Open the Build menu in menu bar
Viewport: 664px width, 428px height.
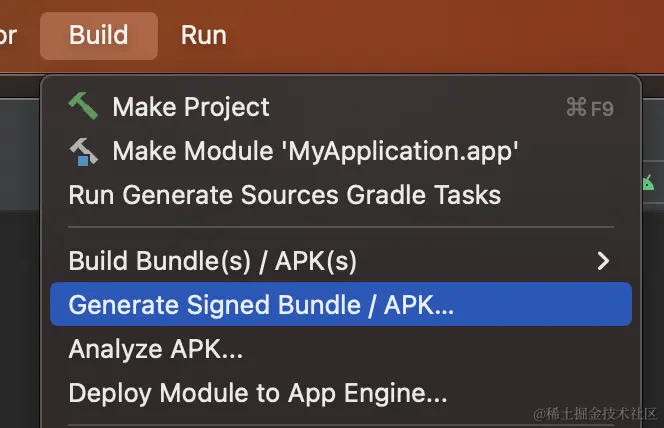pos(99,36)
